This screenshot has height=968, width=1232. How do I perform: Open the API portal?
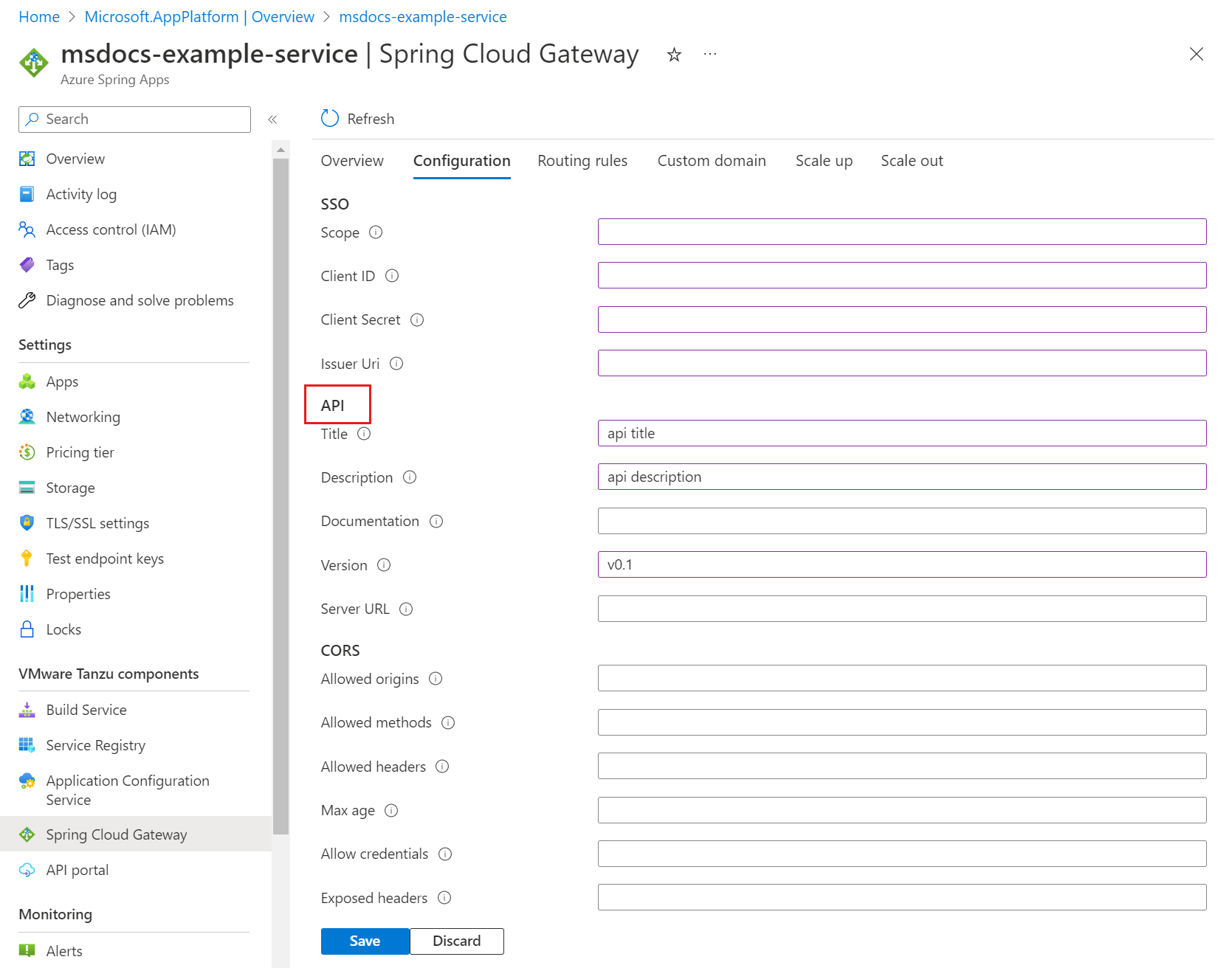77,869
